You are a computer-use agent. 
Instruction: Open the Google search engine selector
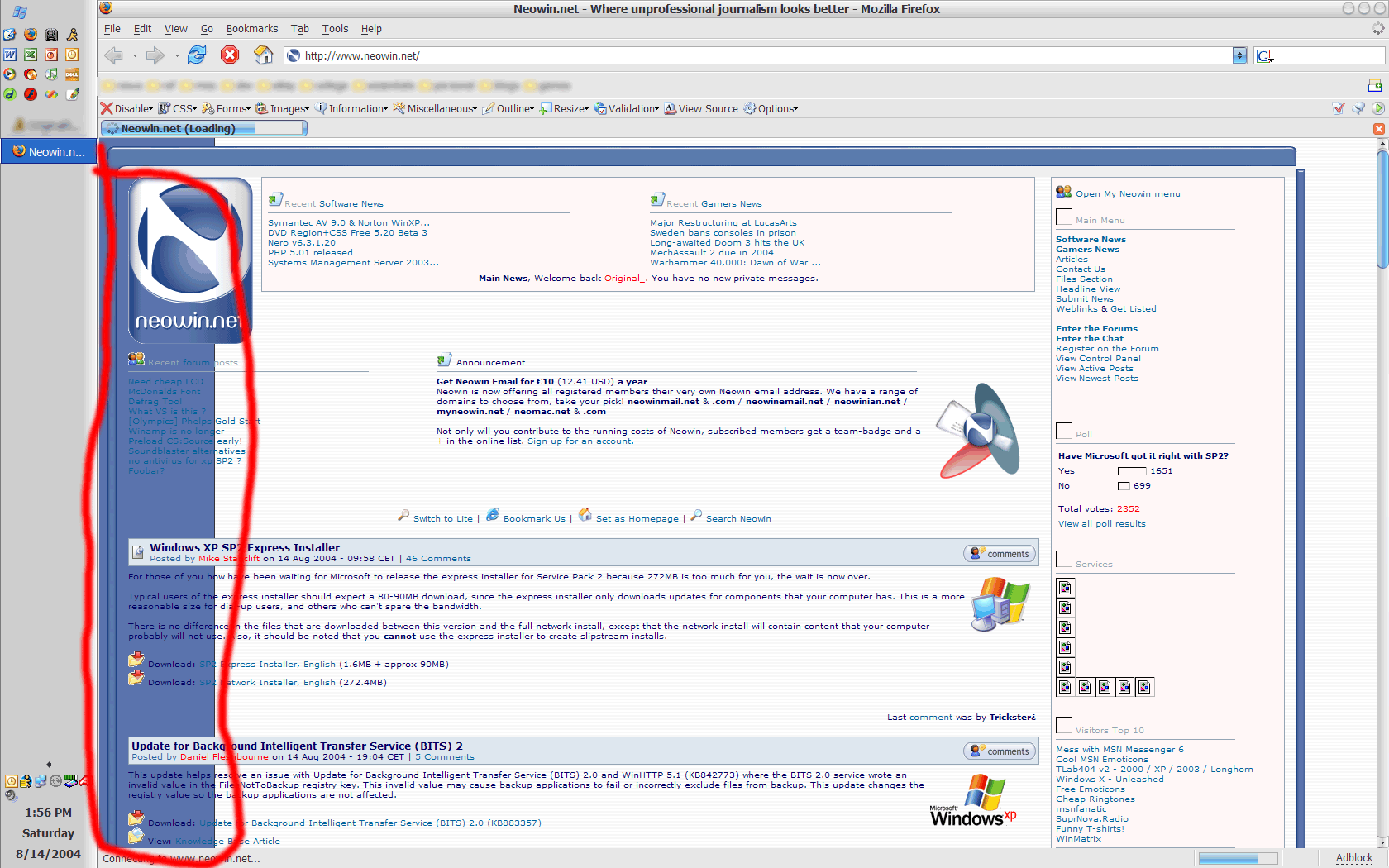coord(1265,56)
